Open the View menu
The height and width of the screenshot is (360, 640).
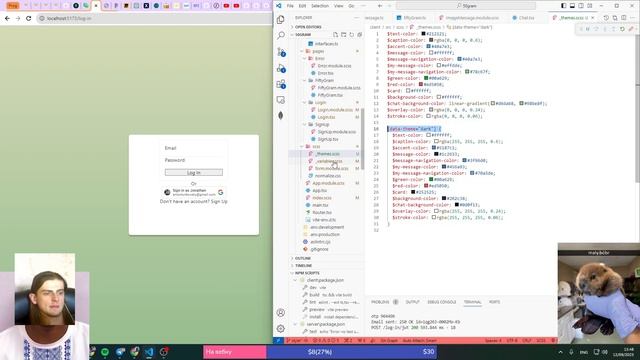click(x=339, y=6)
